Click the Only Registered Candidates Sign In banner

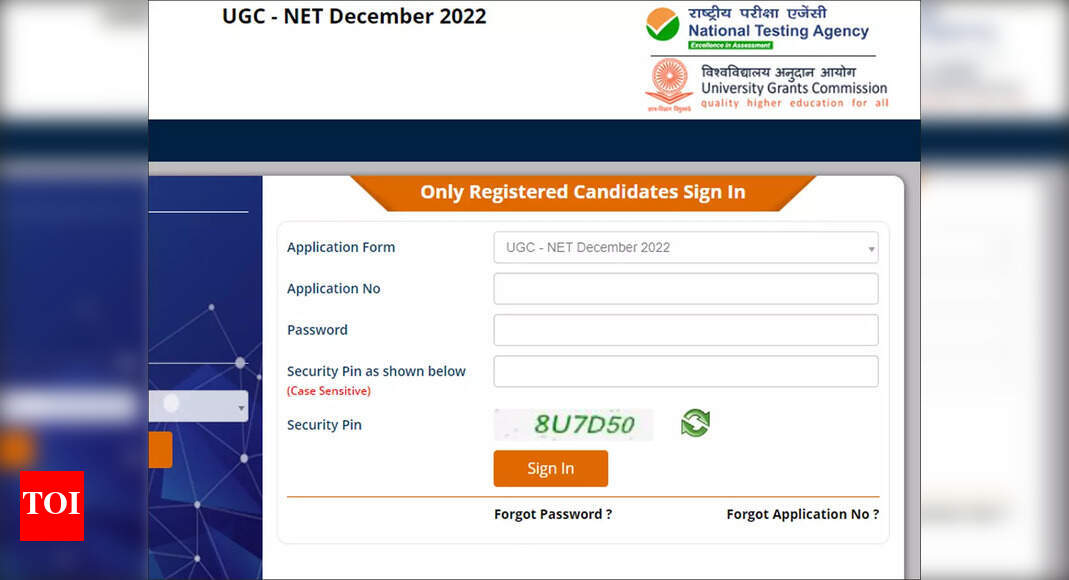pyautogui.click(x=582, y=192)
